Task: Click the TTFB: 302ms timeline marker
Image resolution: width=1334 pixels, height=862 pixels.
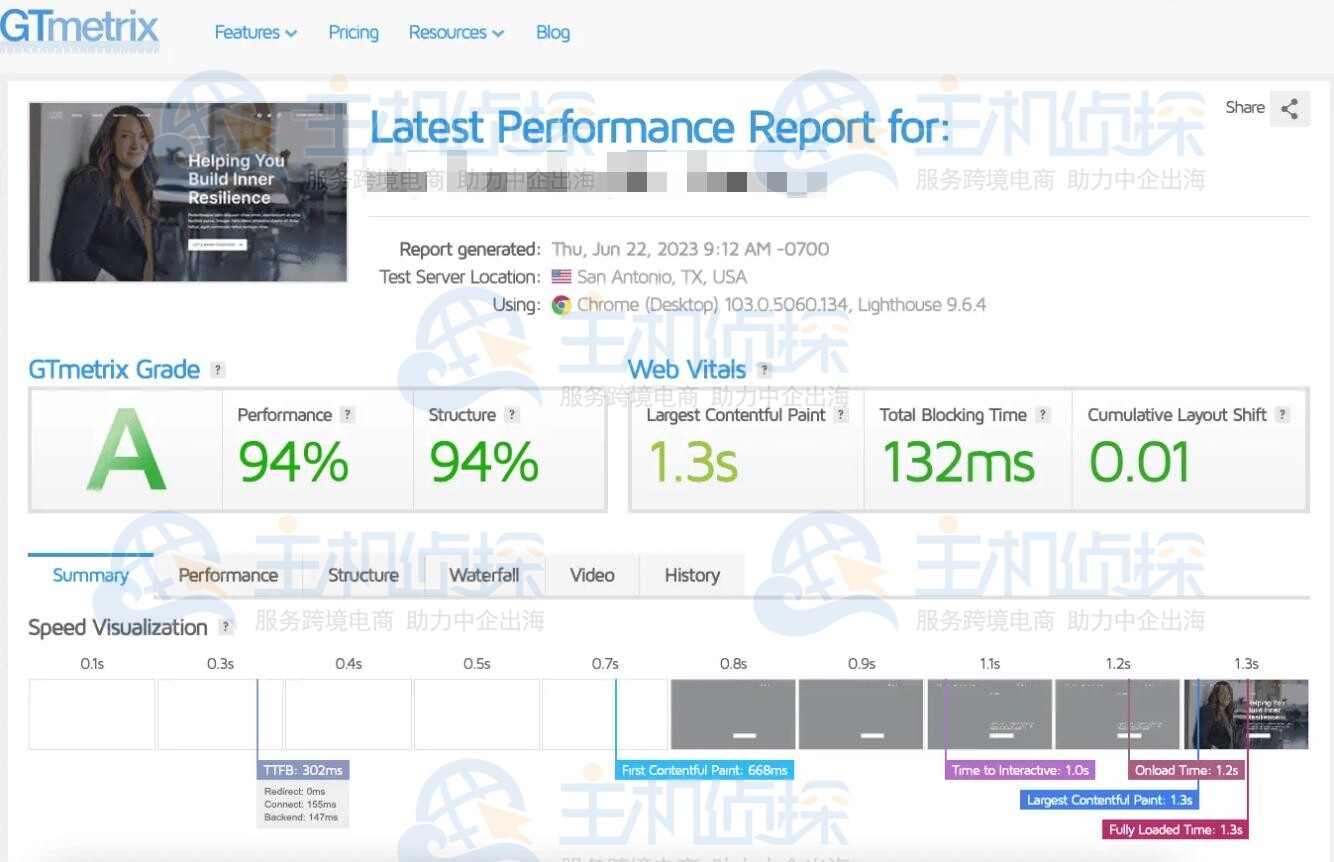Action: pyautogui.click(x=303, y=770)
